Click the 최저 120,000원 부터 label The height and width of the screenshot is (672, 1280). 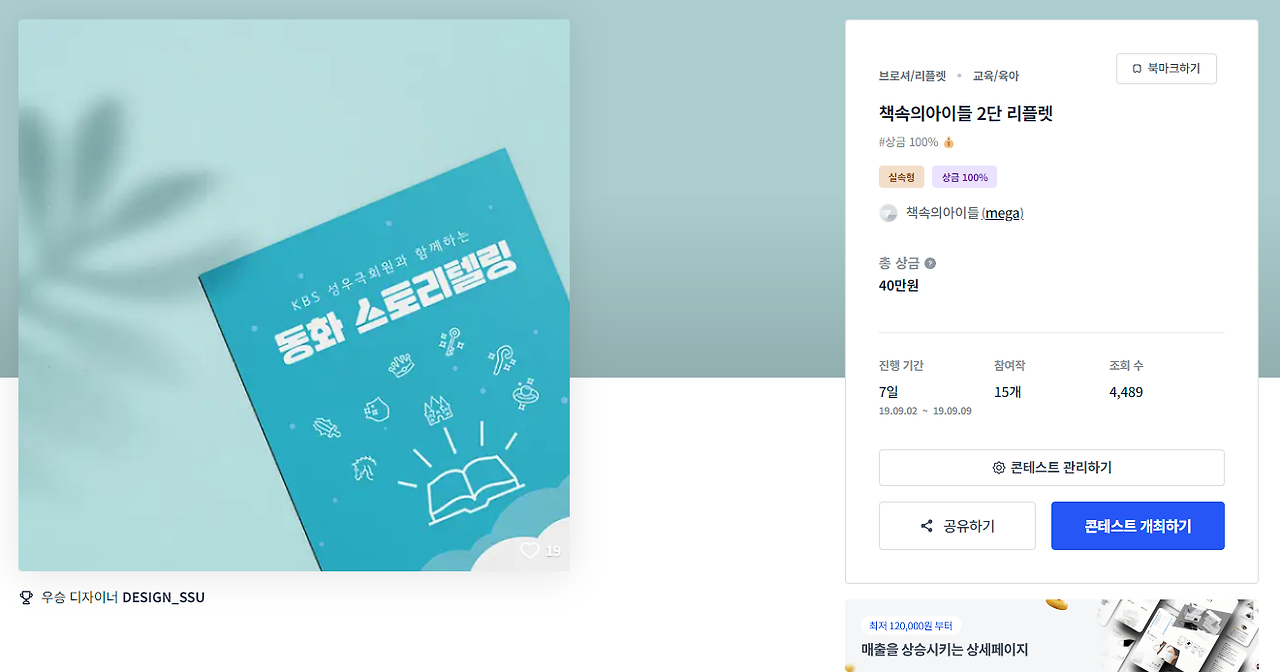pyautogui.click(x=911, y=625)
